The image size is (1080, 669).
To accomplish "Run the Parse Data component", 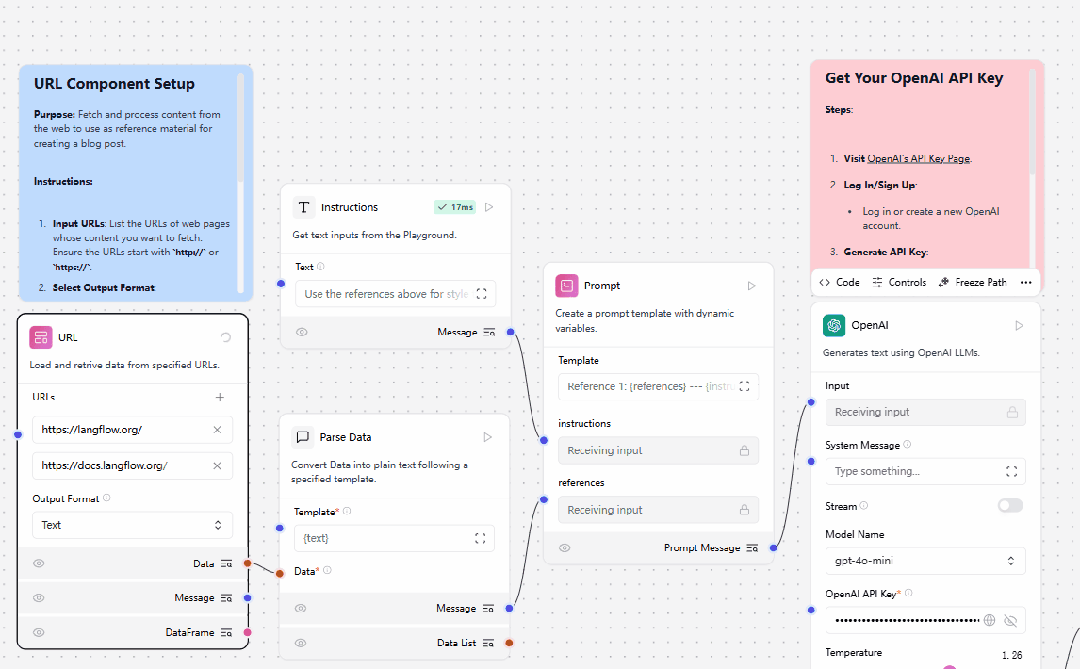I will coord(488,437).
